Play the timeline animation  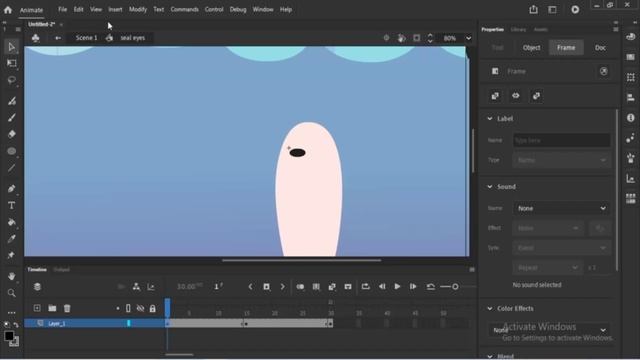(397, 287)
